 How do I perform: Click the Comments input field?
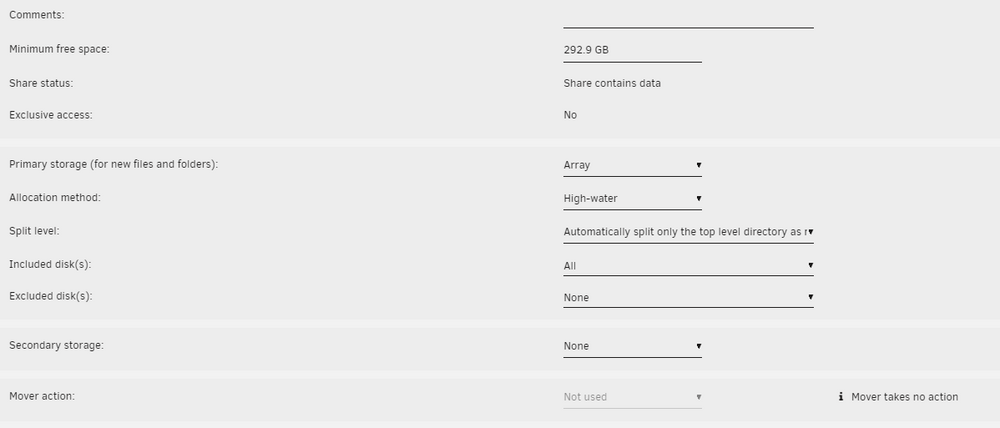tap(688, 16)
